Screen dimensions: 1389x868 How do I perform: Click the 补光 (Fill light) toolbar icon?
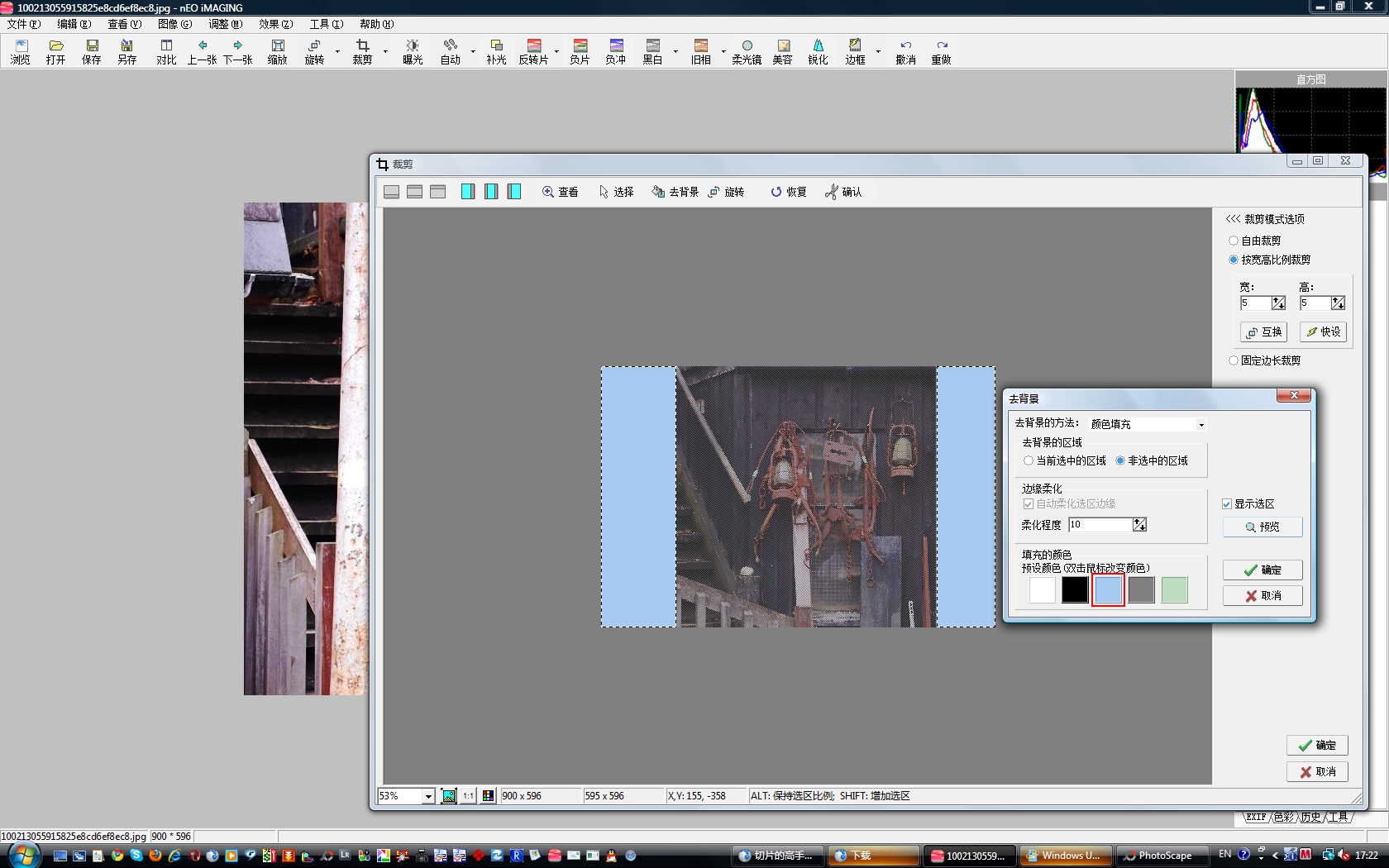[x=496, y=51]
